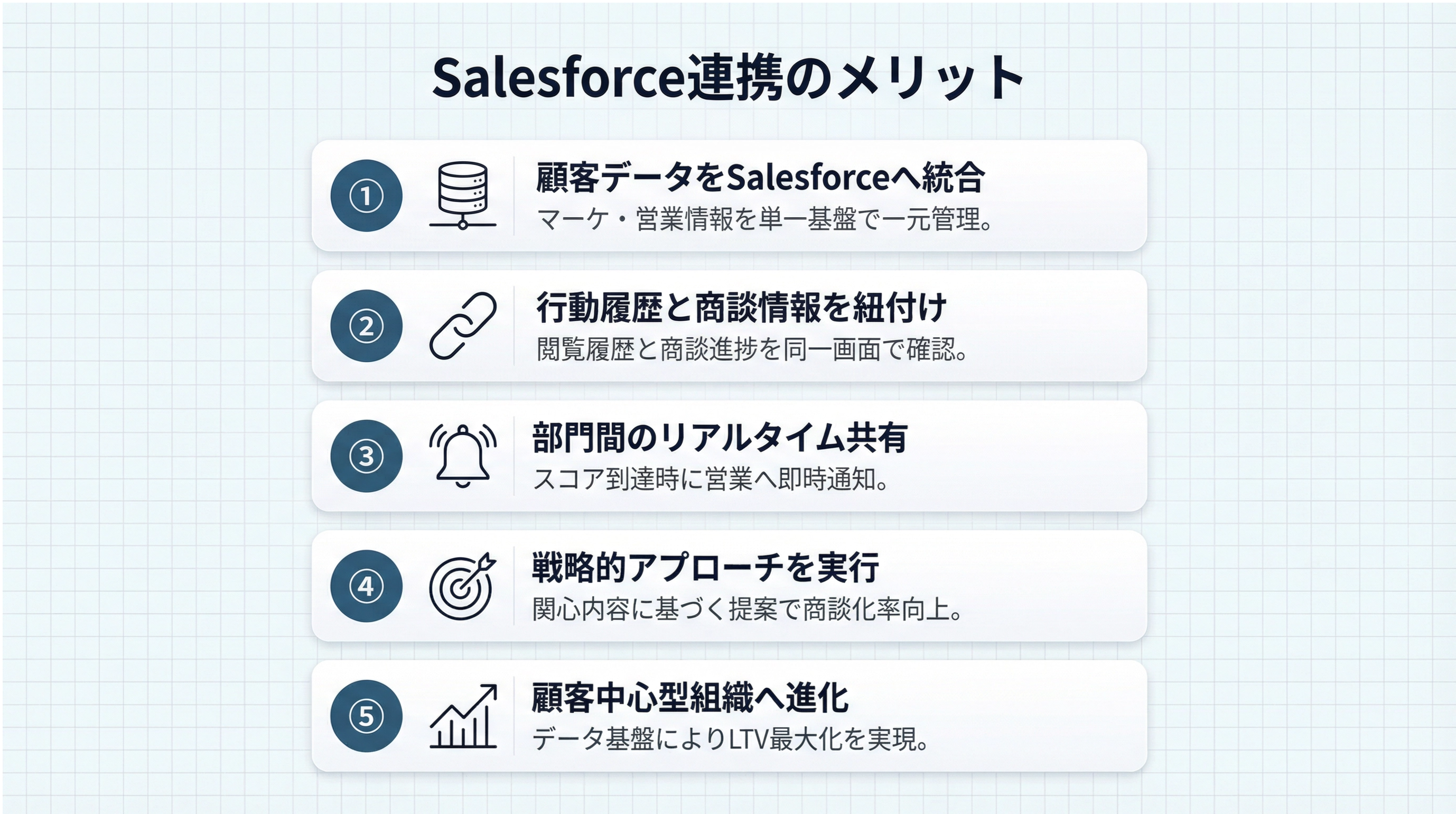This screenshot has height=814, width=1456.
Task: Click the text '閲覧履歴と商談進捗を同一画面で確認。'
Action: pyautogui.click(x=752, y=349)
